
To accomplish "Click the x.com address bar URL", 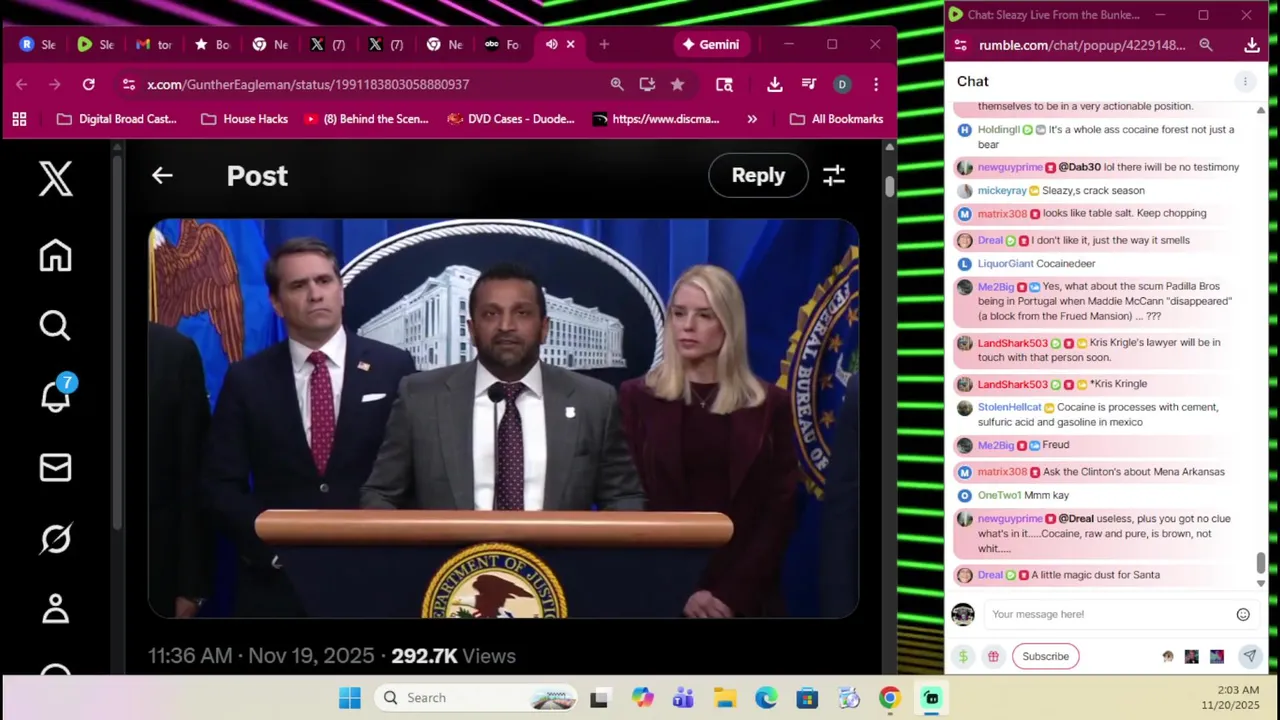I will pyautogui.click(x=308, y=85).
